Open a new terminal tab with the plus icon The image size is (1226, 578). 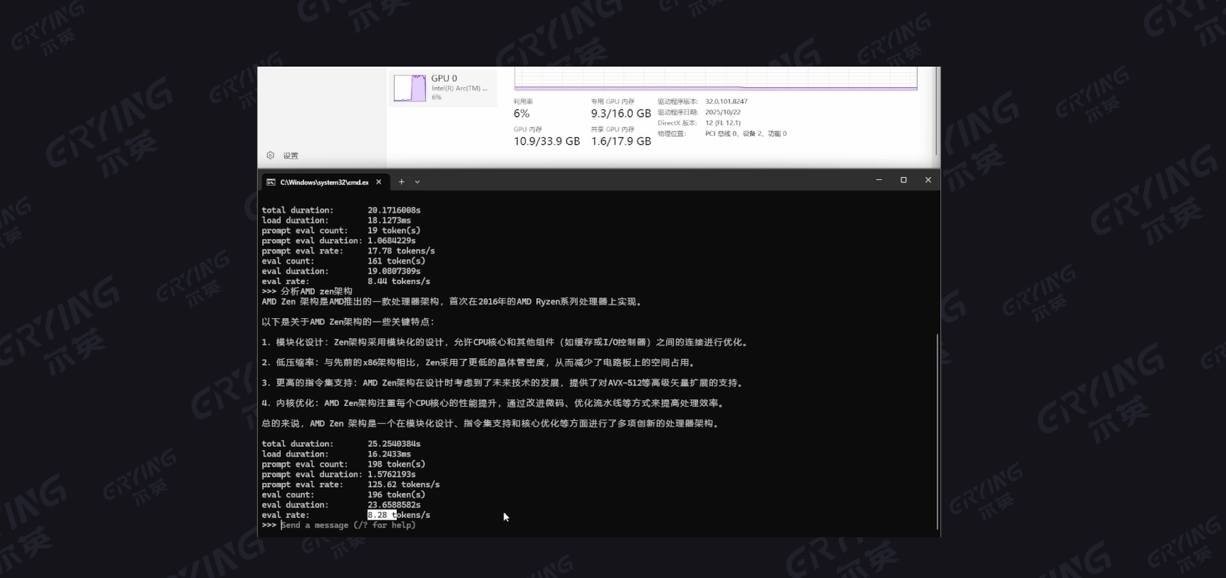[399, 181]
